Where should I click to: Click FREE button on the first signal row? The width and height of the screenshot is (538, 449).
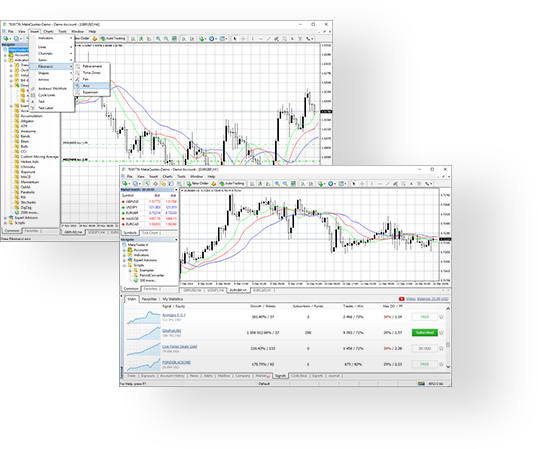click(424, 317)
